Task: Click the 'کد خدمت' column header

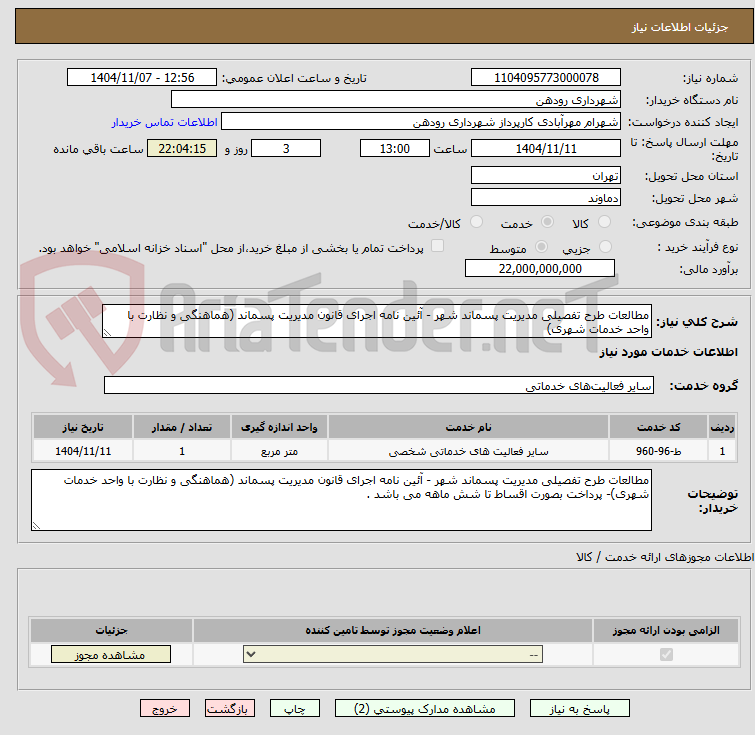Action: [x=658, y=427]
